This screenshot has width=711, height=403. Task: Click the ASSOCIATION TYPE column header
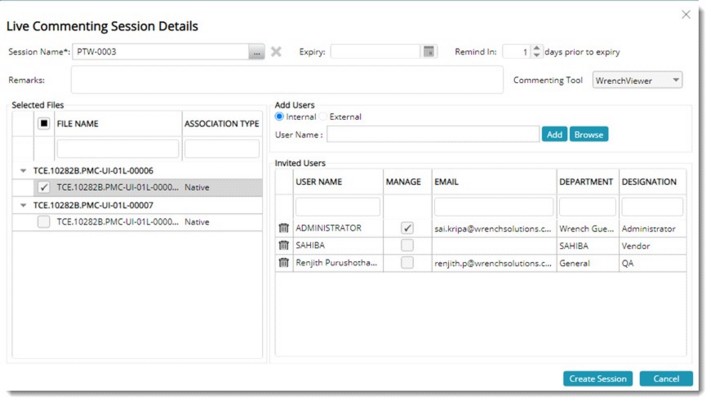pos(221,125)
